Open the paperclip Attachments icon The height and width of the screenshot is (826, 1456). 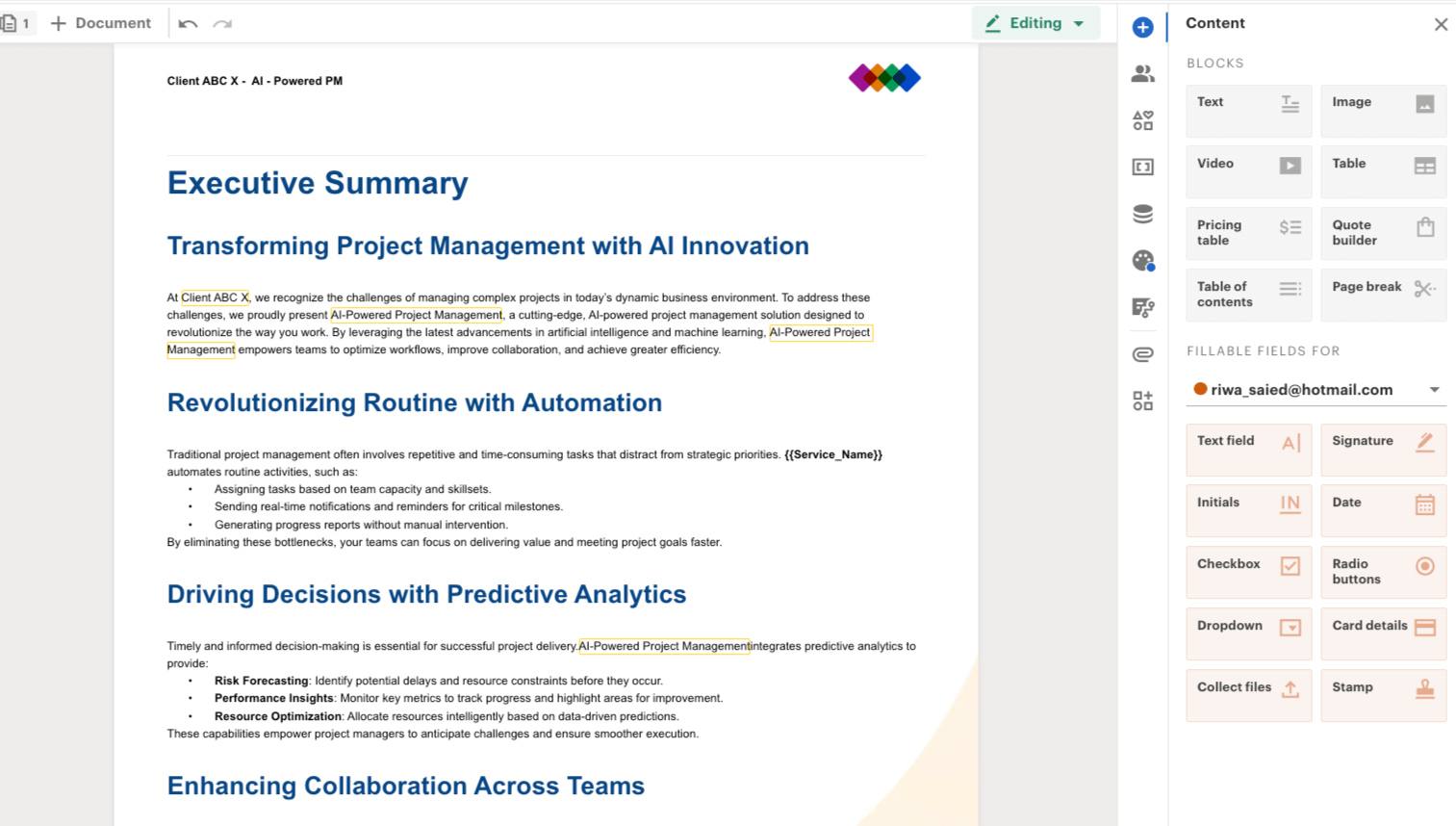pos(1142,354)
